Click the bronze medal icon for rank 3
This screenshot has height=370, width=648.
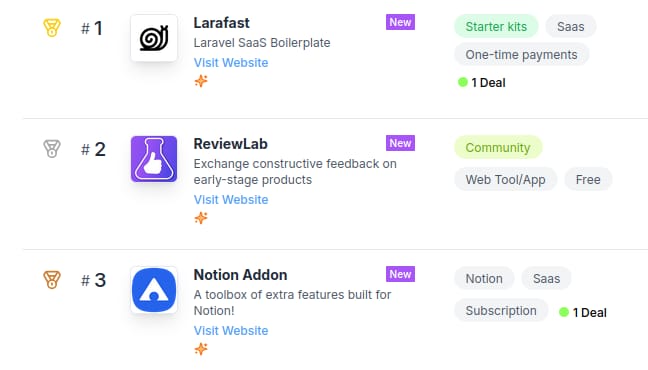52,280
